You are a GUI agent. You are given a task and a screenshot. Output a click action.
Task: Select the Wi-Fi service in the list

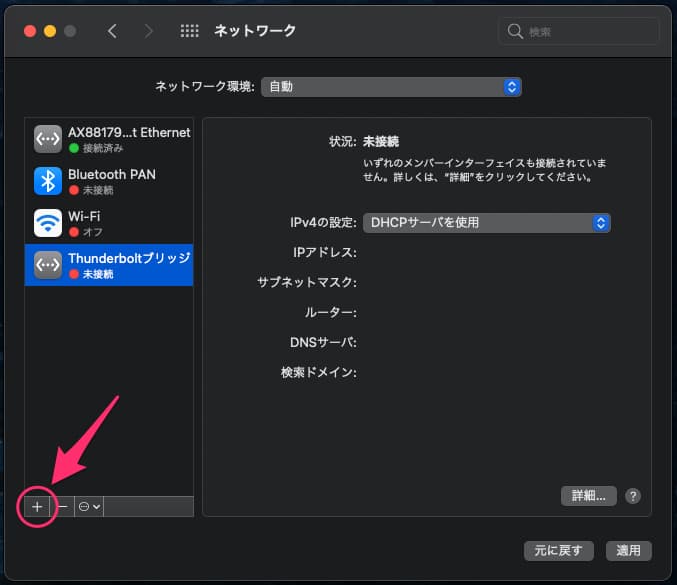point(109,223)
